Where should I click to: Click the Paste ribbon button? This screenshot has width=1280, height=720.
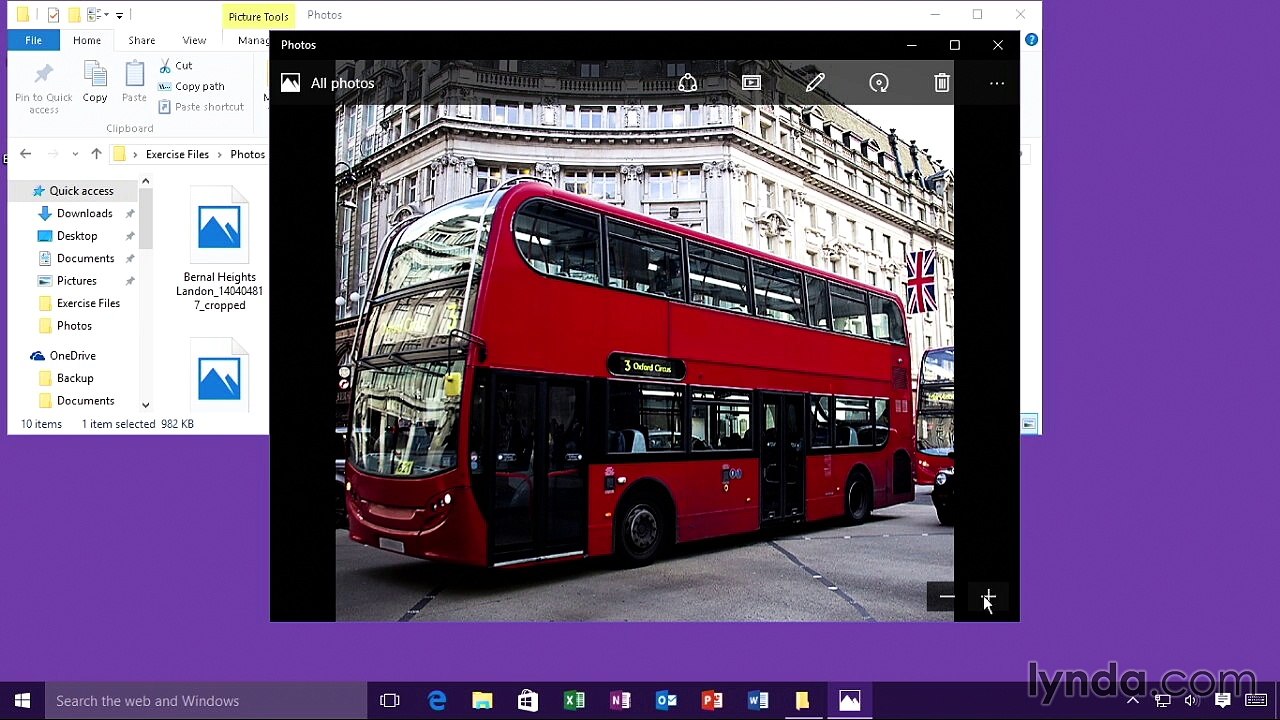click(x=134, y=82)
